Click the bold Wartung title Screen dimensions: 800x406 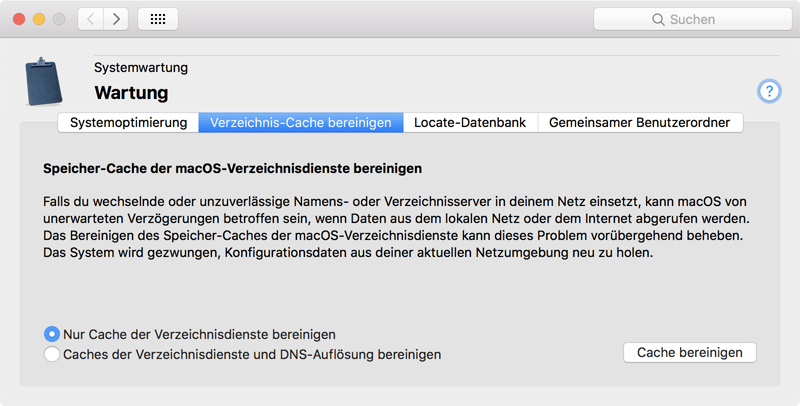coord(131,93)
